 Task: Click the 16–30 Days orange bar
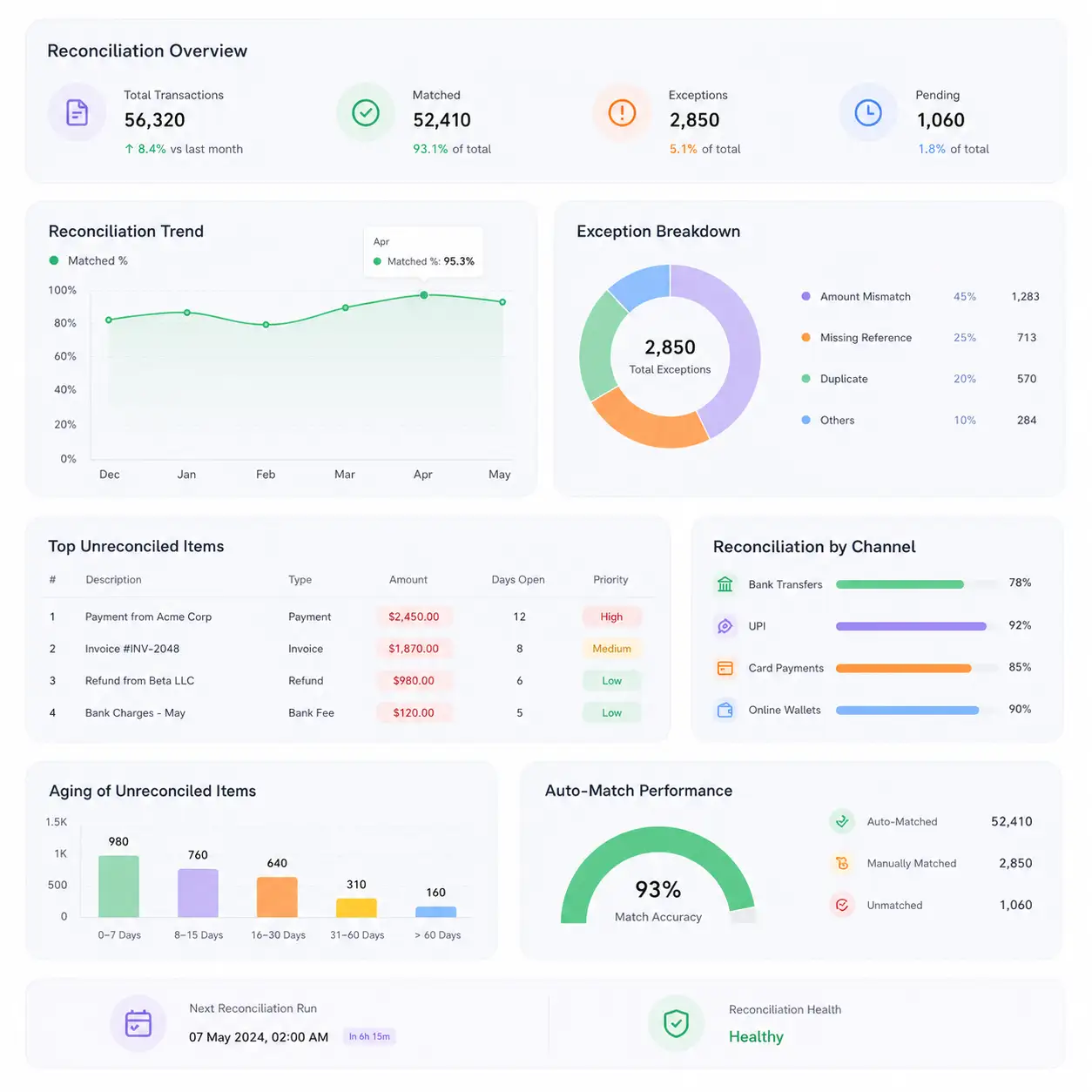pos(277,897)
